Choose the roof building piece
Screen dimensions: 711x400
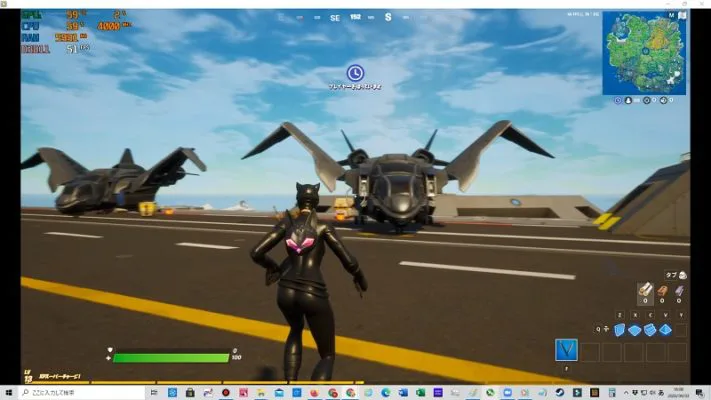click(665, 330)
